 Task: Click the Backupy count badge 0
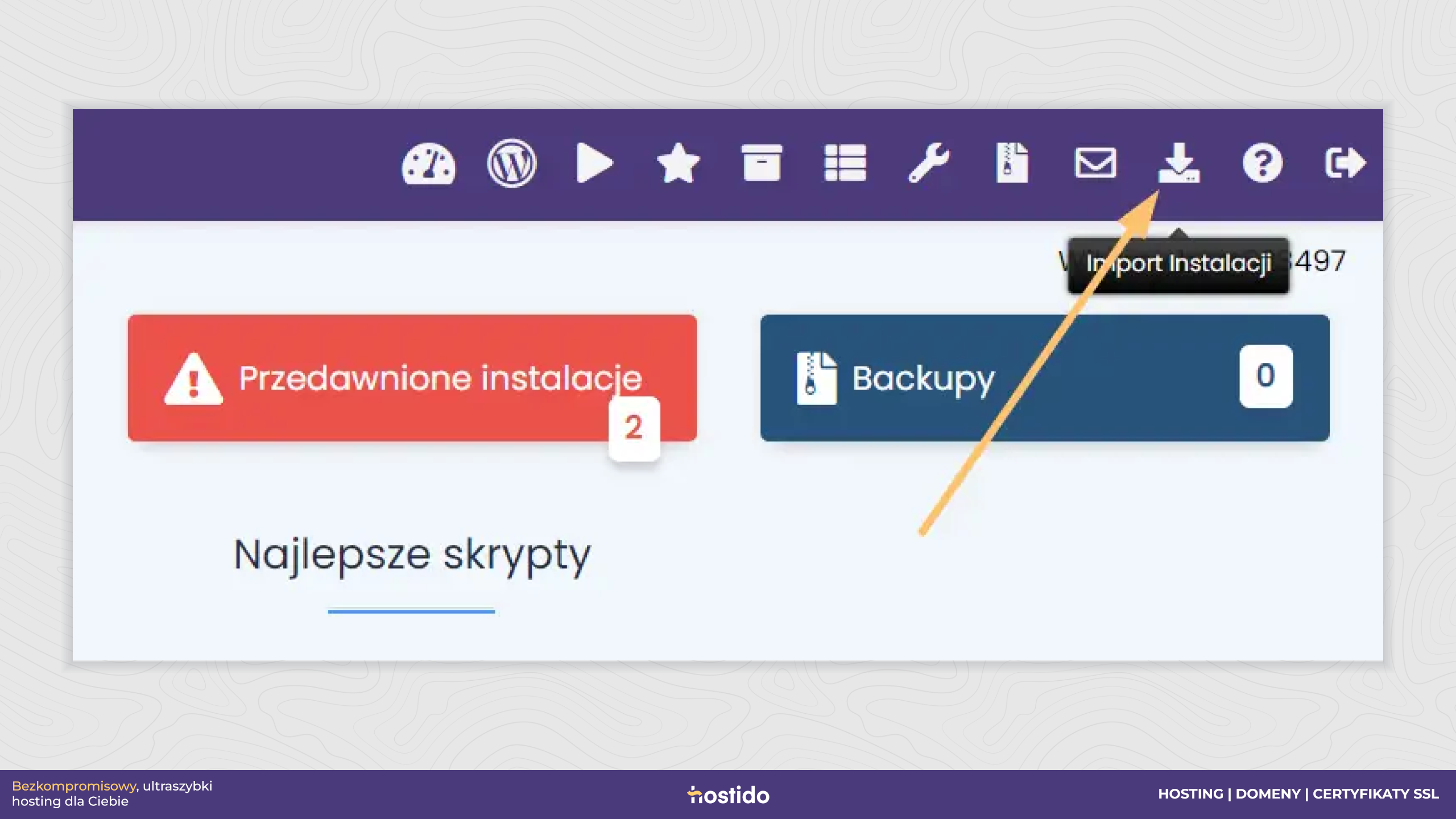coord(1266,376)
